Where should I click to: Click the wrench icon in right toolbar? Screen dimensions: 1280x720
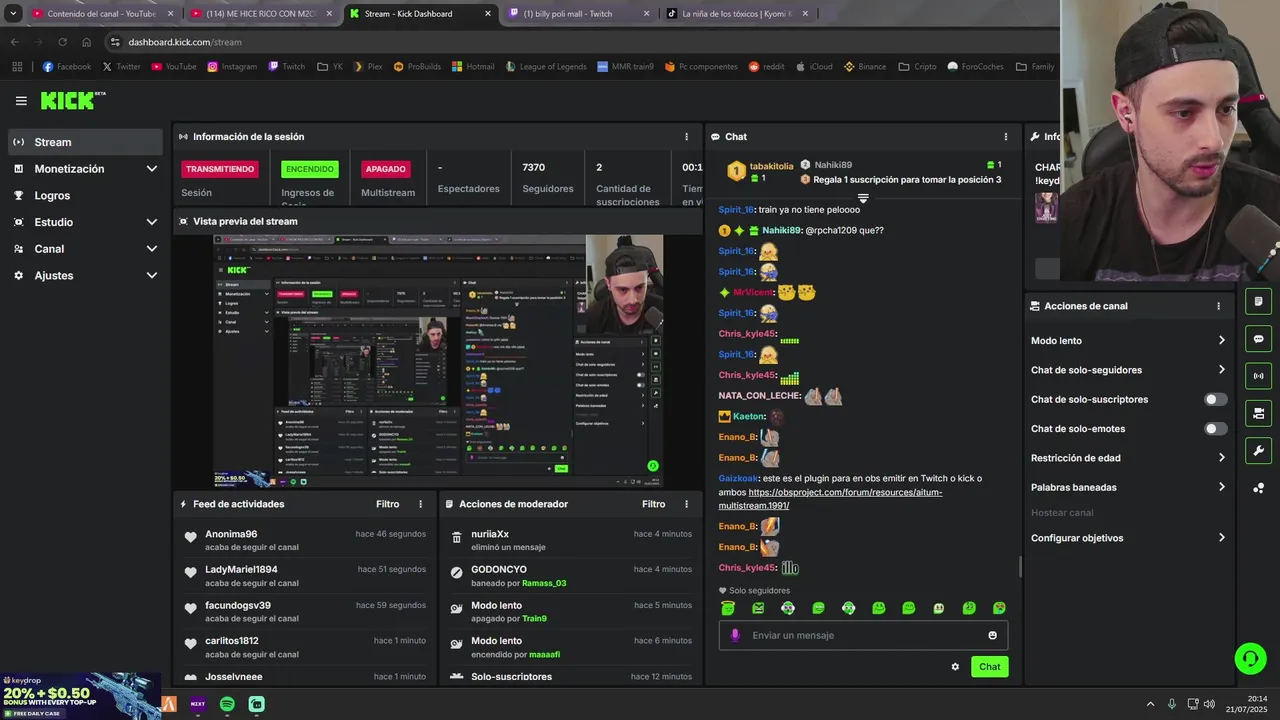(1258, 450)
